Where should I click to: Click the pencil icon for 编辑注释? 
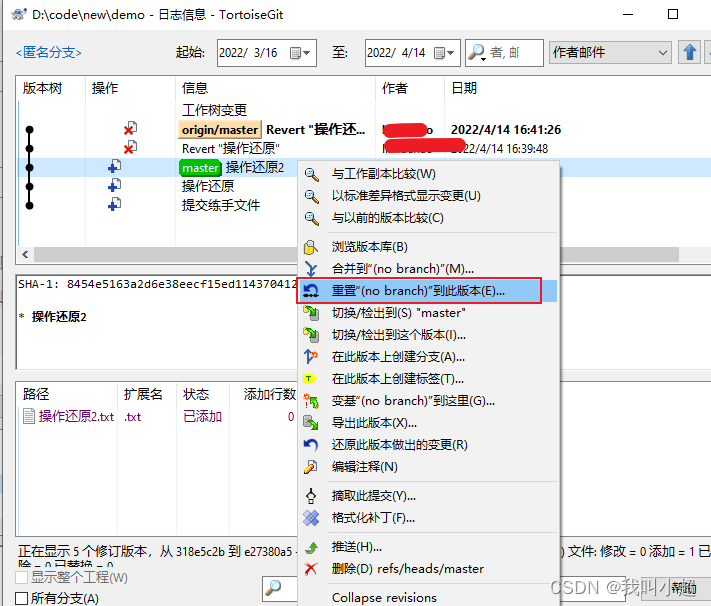tap(311, 467)
